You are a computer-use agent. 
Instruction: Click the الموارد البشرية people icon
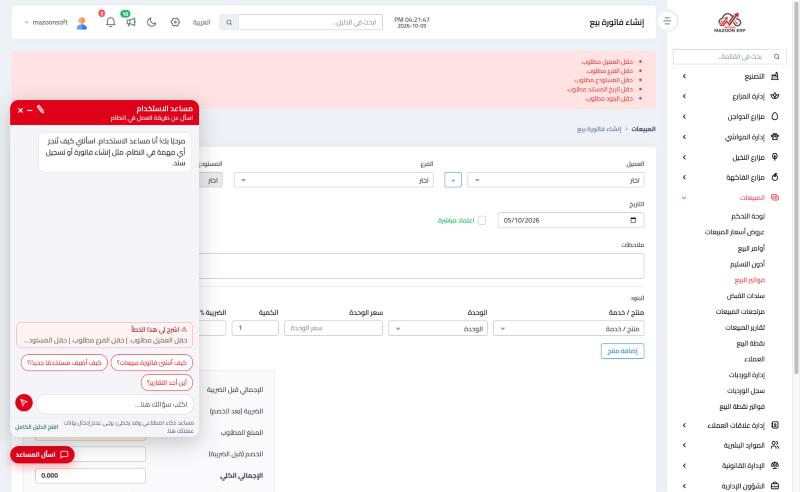(x=774, y=445)
